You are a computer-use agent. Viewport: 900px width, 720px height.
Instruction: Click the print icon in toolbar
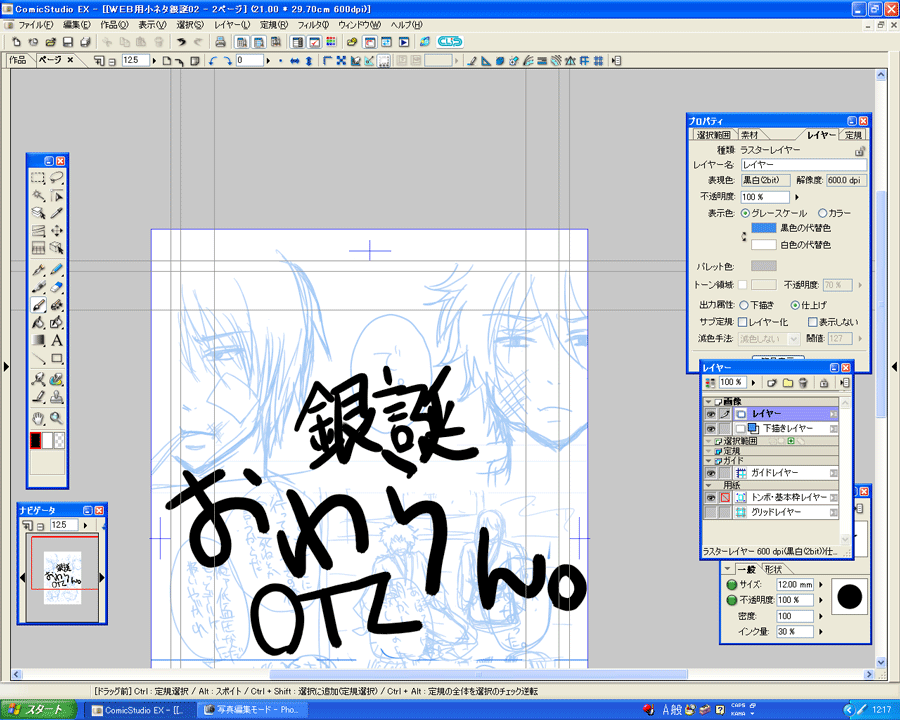220,42
